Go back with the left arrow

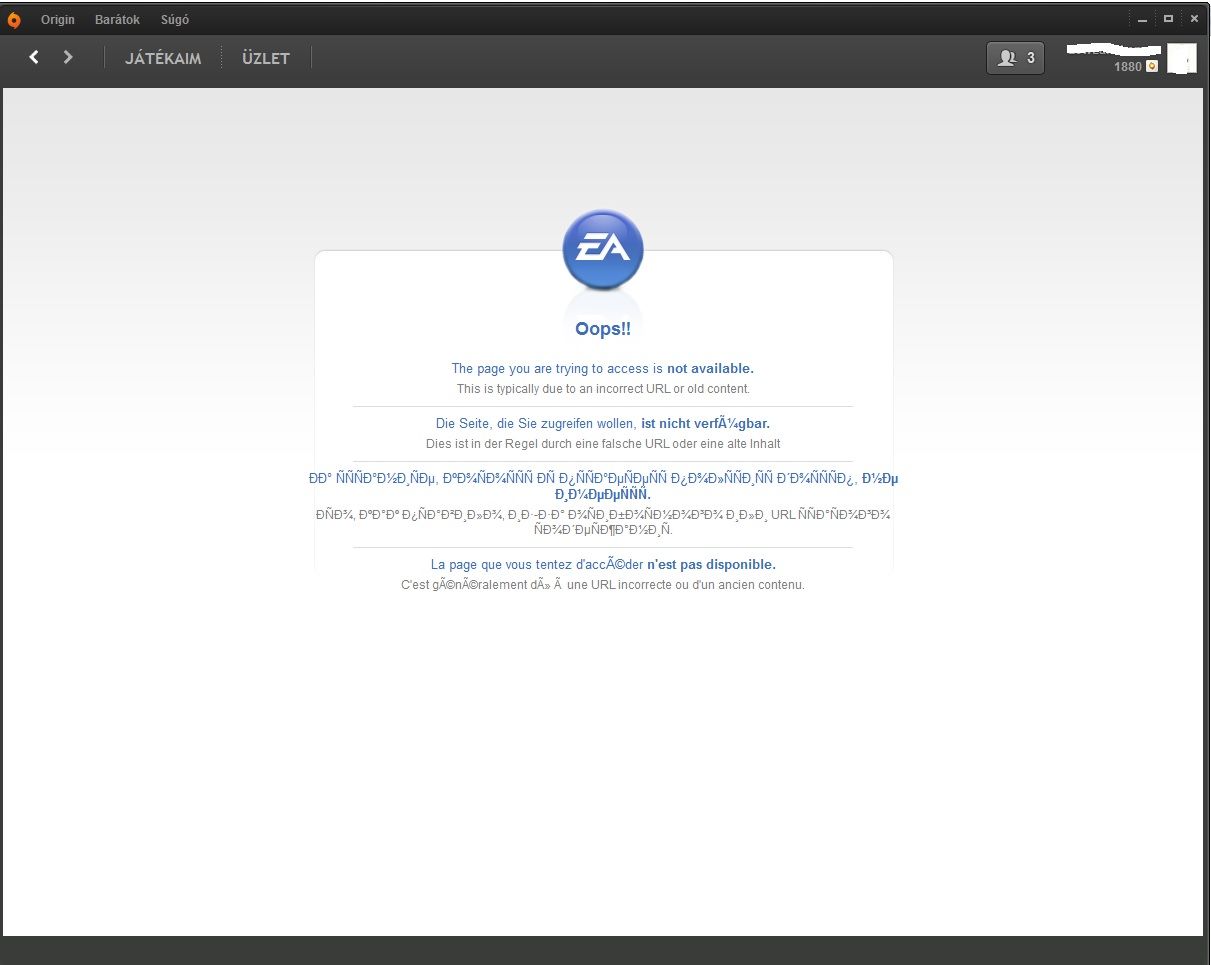pyautogui.click(x=34, y=57)
